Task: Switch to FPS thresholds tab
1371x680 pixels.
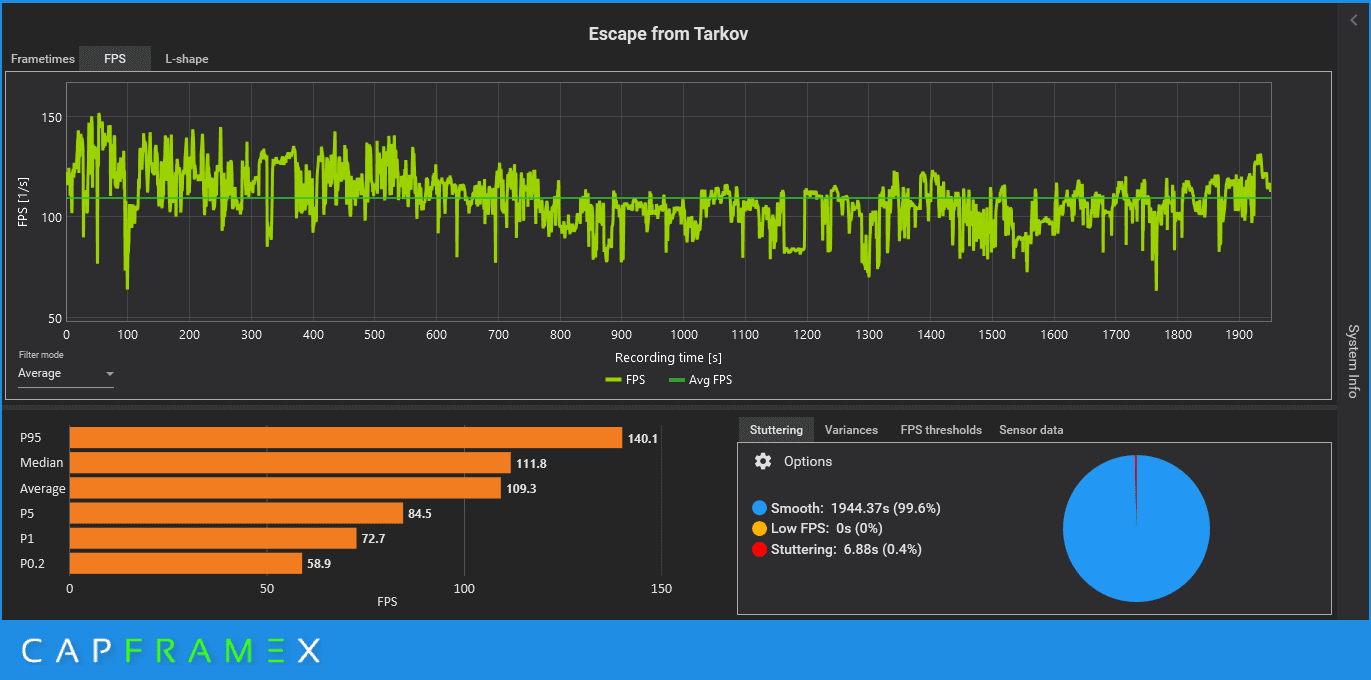Action: (941, 430)
